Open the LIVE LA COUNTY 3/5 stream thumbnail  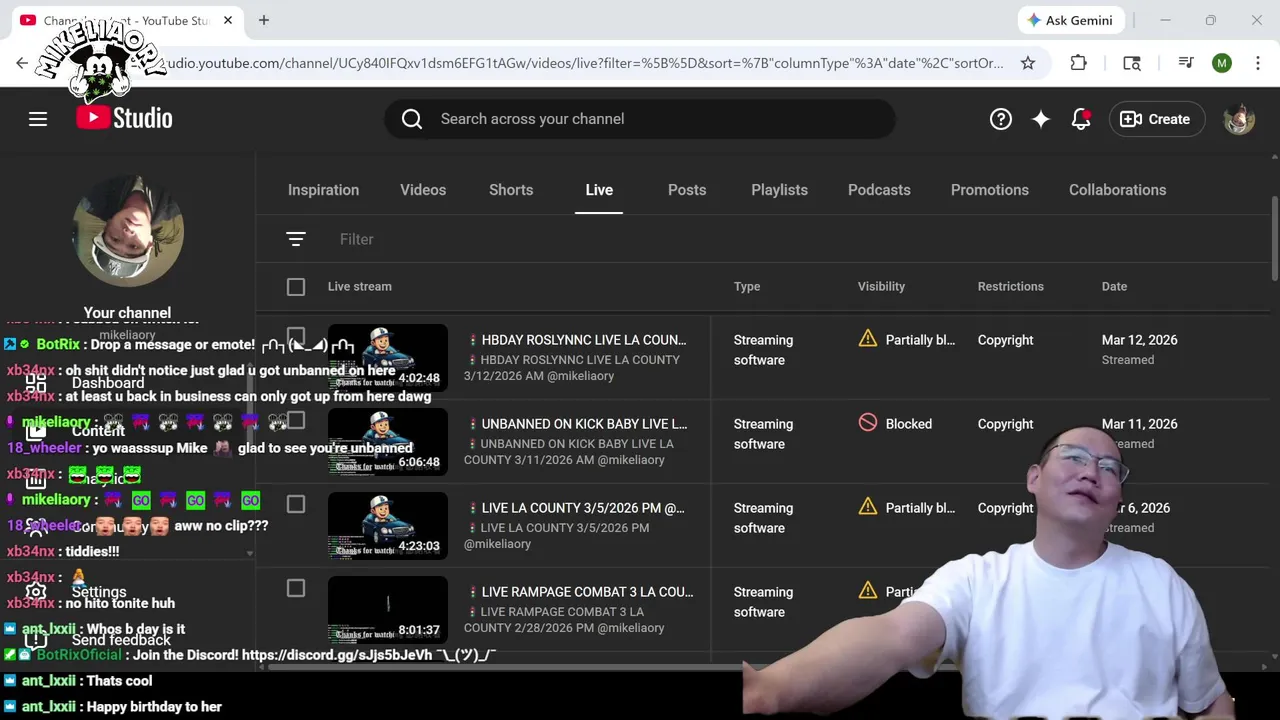click(x=388, y=525)
